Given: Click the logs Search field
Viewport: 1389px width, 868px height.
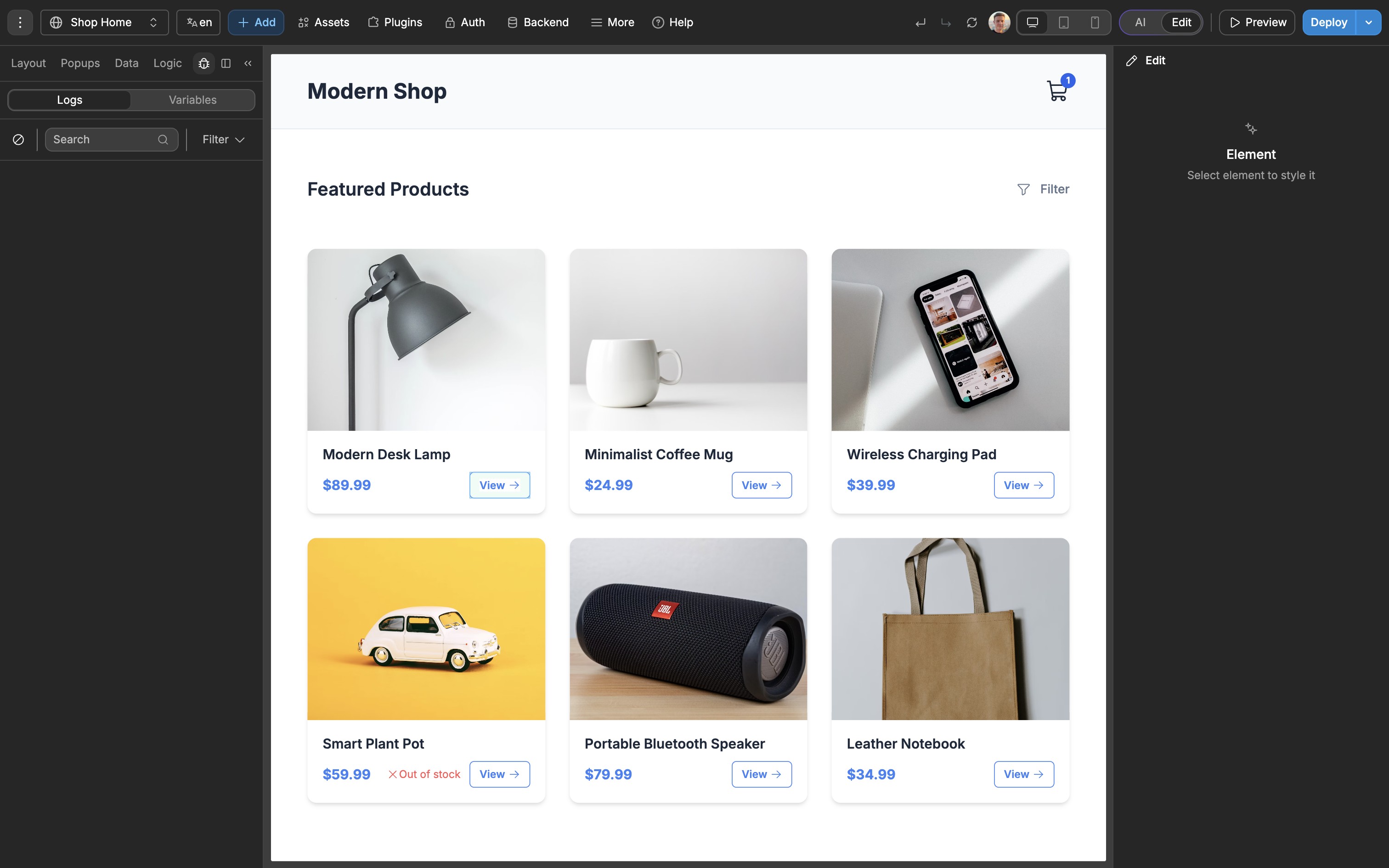Looking at the screenshot, I should click(111, 140).
